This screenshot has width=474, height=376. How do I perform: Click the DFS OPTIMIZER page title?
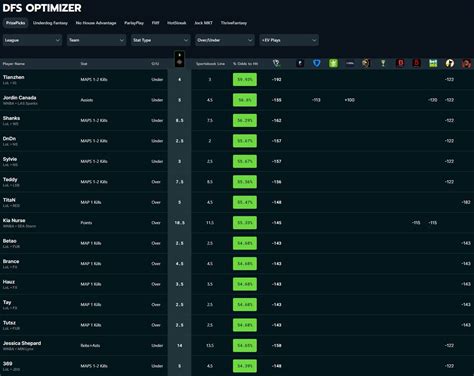click(42, 8)
